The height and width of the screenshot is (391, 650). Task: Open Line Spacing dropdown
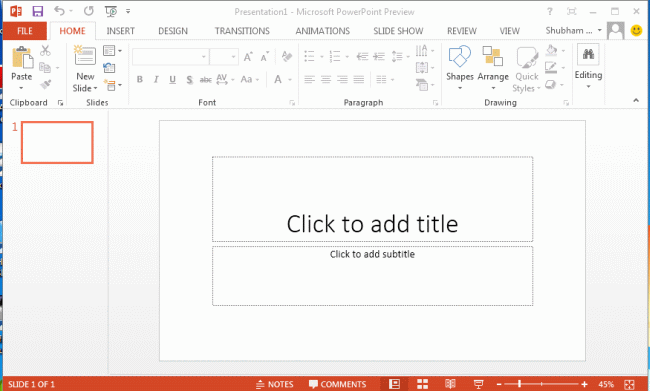[400, 56]
